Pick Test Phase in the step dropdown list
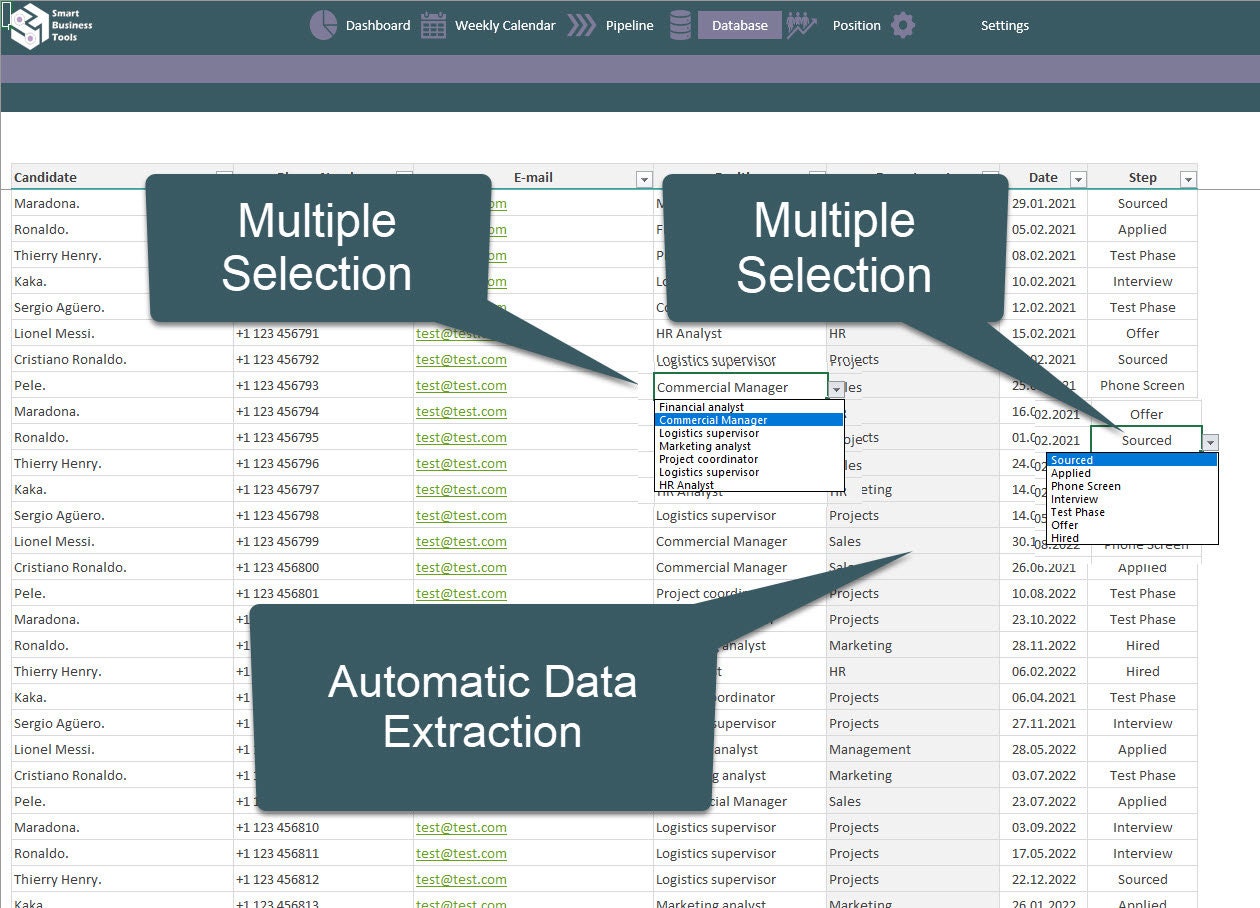This screenshot has height=908, width=1260. 1132,512
